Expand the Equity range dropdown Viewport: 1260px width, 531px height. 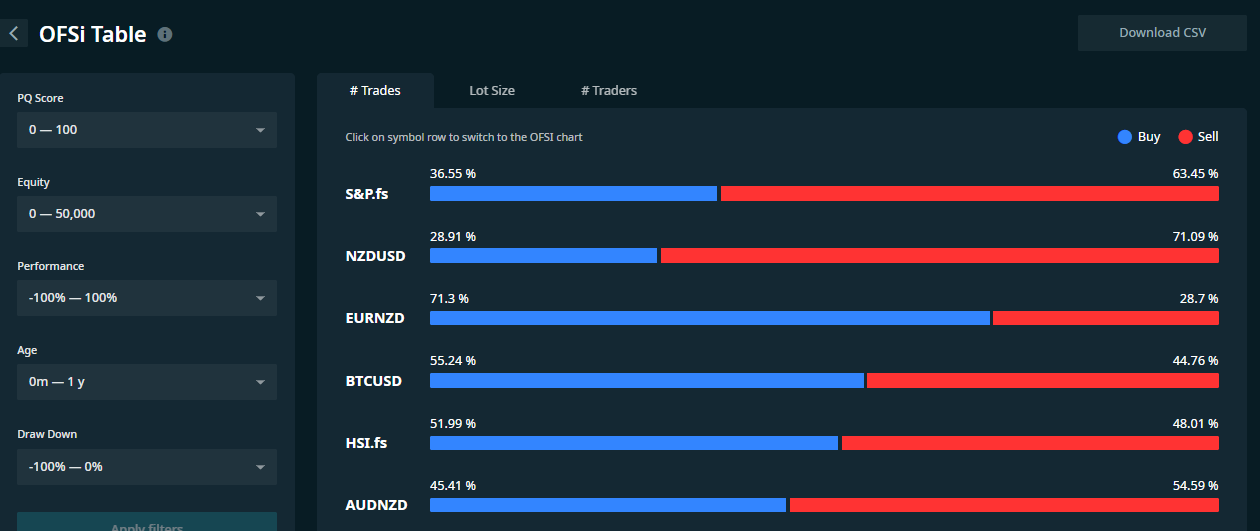[x=147, y=214]
